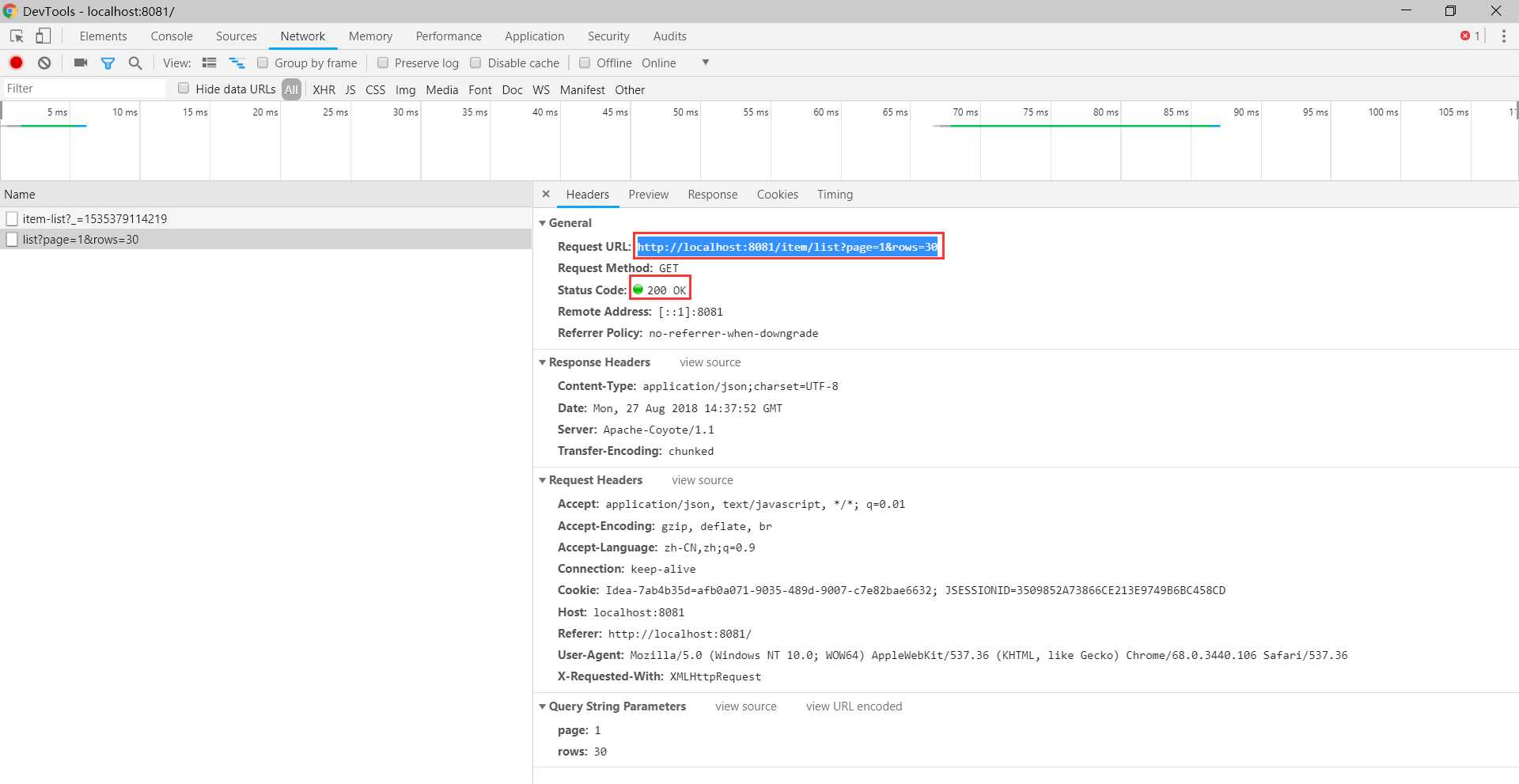This screenshot has height=784, width=1519.
Task: Open the DevTools three-dot customize menu
Action: 1504,36
